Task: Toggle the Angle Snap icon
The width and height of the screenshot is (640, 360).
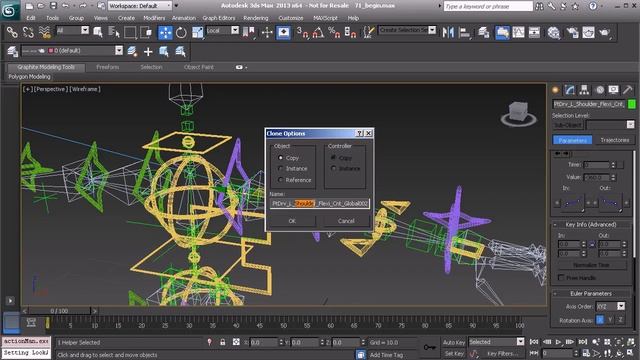Action: tap(318, 32)
